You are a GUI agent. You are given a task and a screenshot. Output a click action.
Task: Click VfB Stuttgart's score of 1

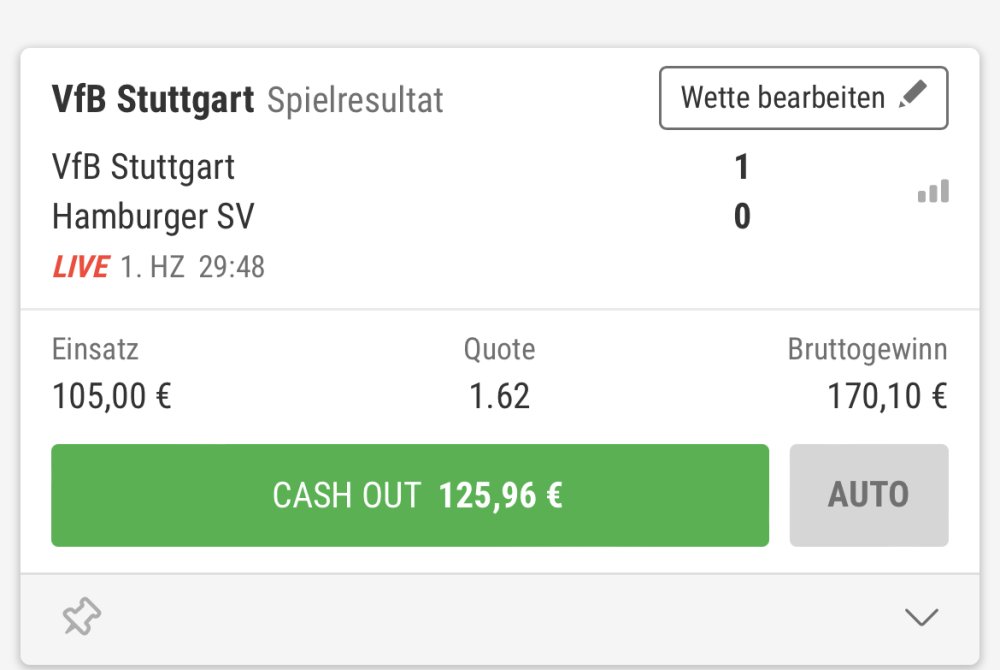741,167
